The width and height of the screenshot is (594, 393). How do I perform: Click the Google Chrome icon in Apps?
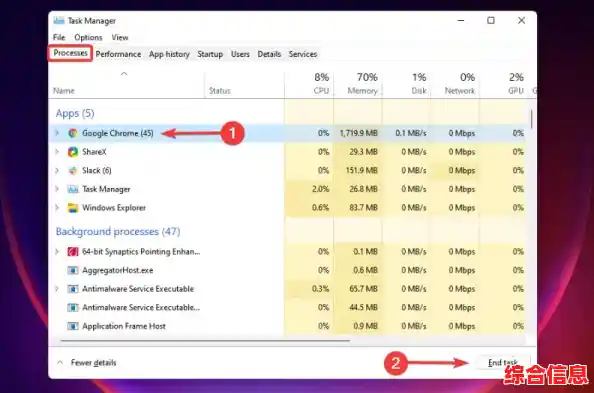73,133
